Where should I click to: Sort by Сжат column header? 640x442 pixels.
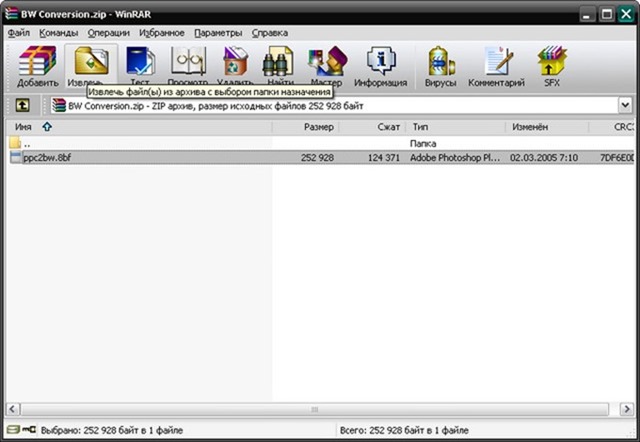click(x=372, y=127)
